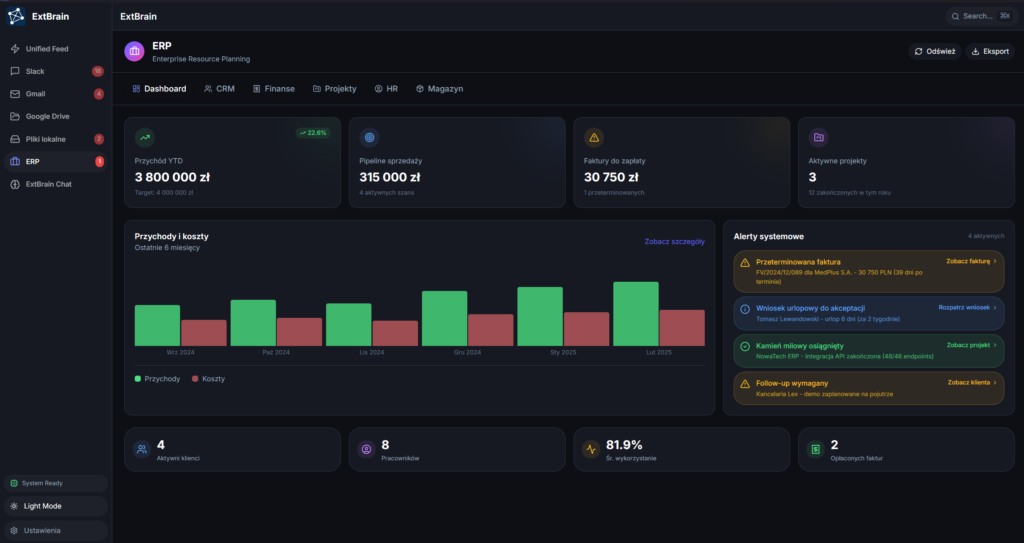This screenshot has height=543, width=1024.
Task: Click the Search input field
Action: [x=979, y=16]
